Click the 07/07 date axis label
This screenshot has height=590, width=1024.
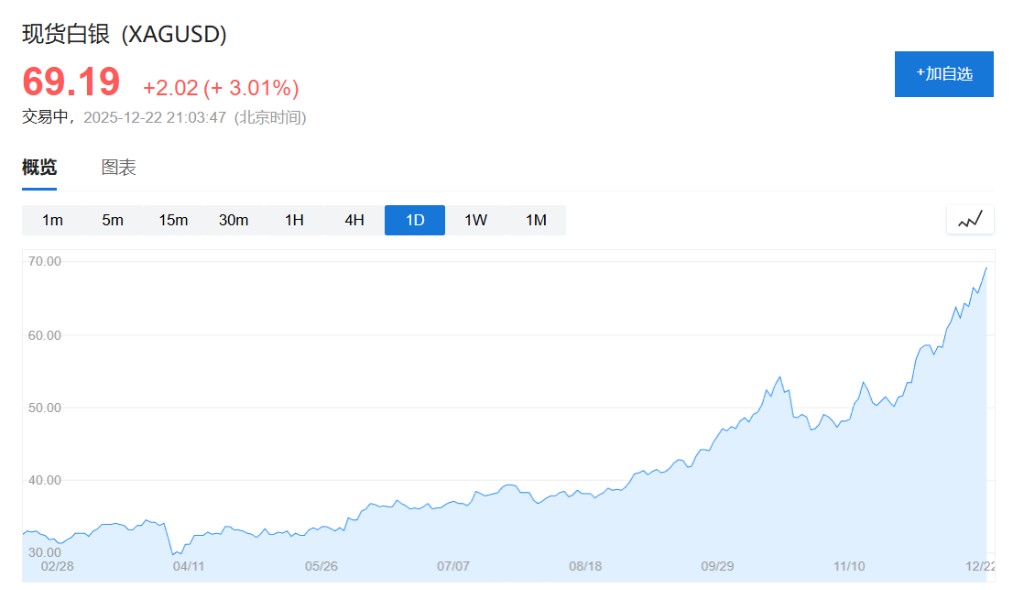[x=453, y=566]
